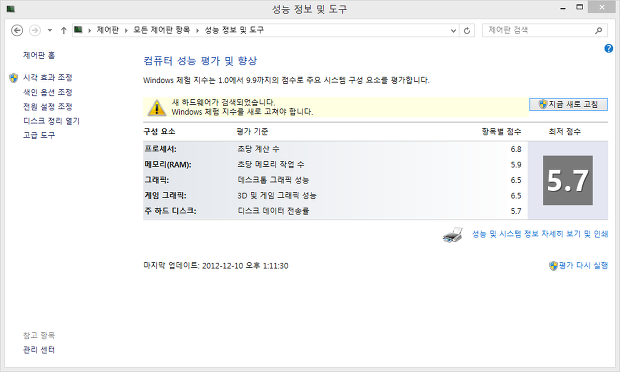This screenshot has width=620, height=372.
Task: Click the memory score 5.9
Action: coord(516,164)
